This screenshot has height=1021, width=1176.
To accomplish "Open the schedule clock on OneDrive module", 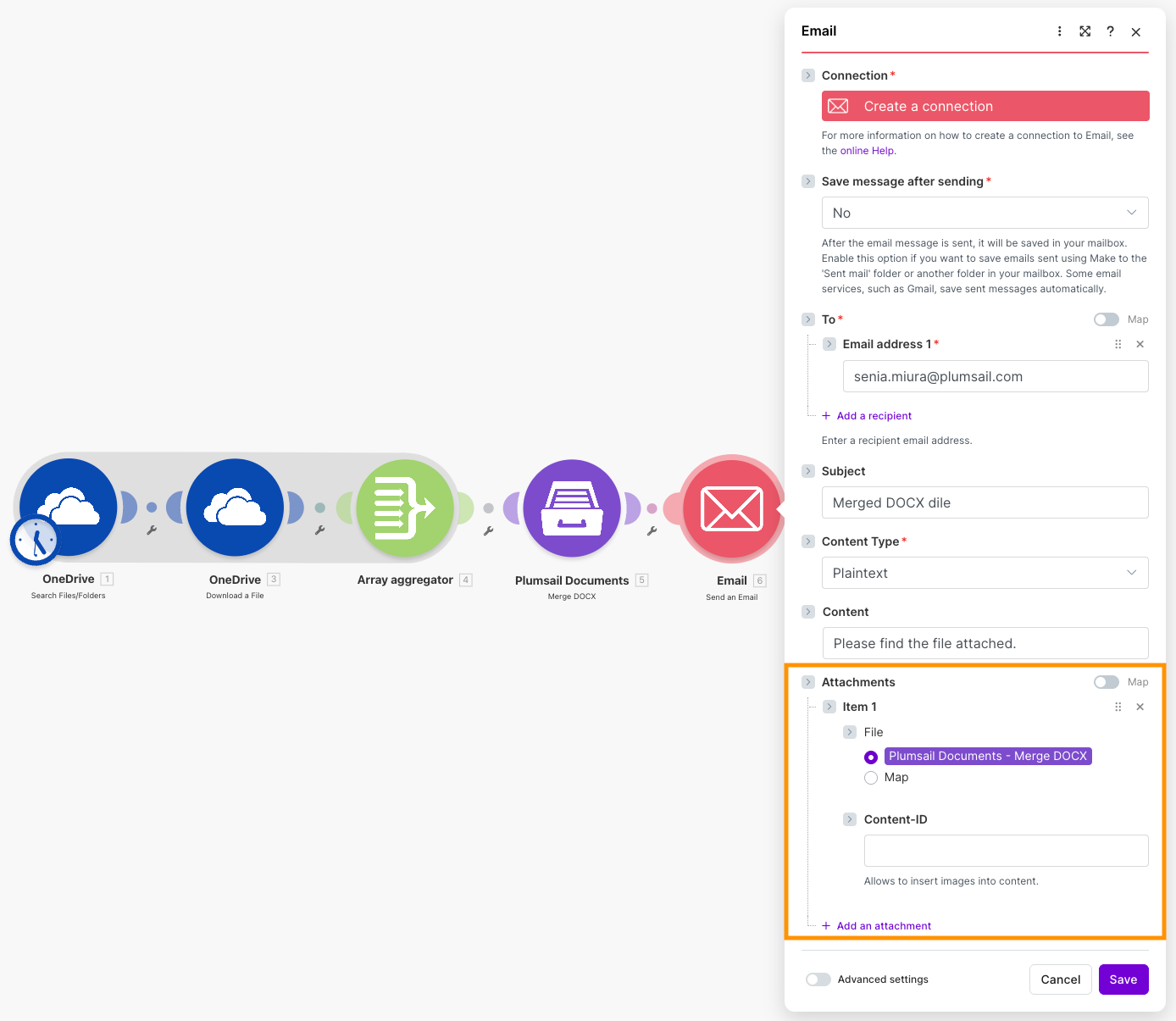I will point(36,540).
